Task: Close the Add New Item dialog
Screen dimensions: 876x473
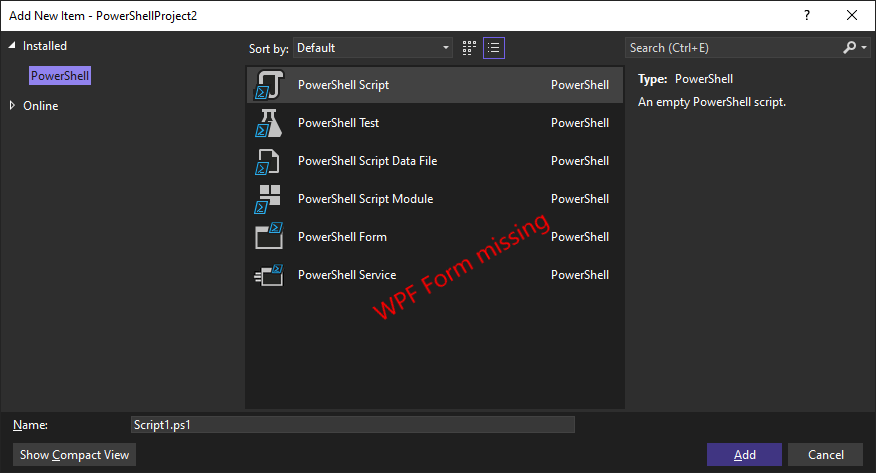Action: tap(851, 15)
